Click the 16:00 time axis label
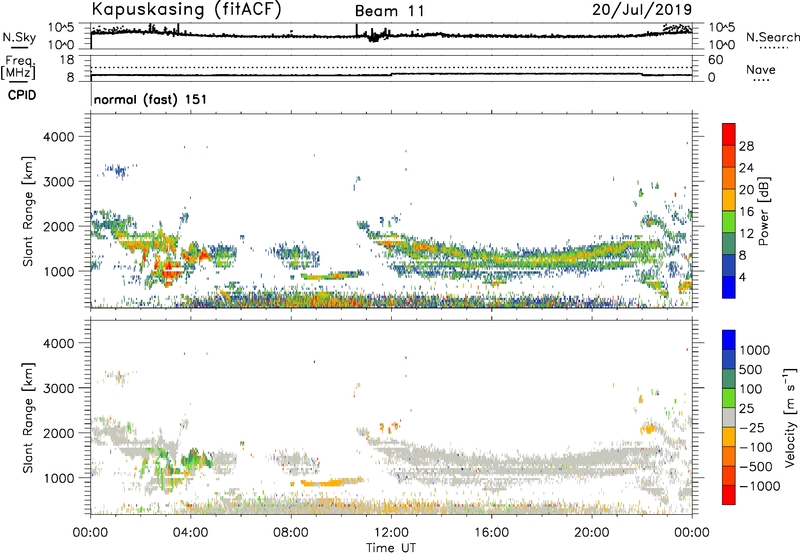The width and height of the screenshot is (800, 554). pos(491,533)
